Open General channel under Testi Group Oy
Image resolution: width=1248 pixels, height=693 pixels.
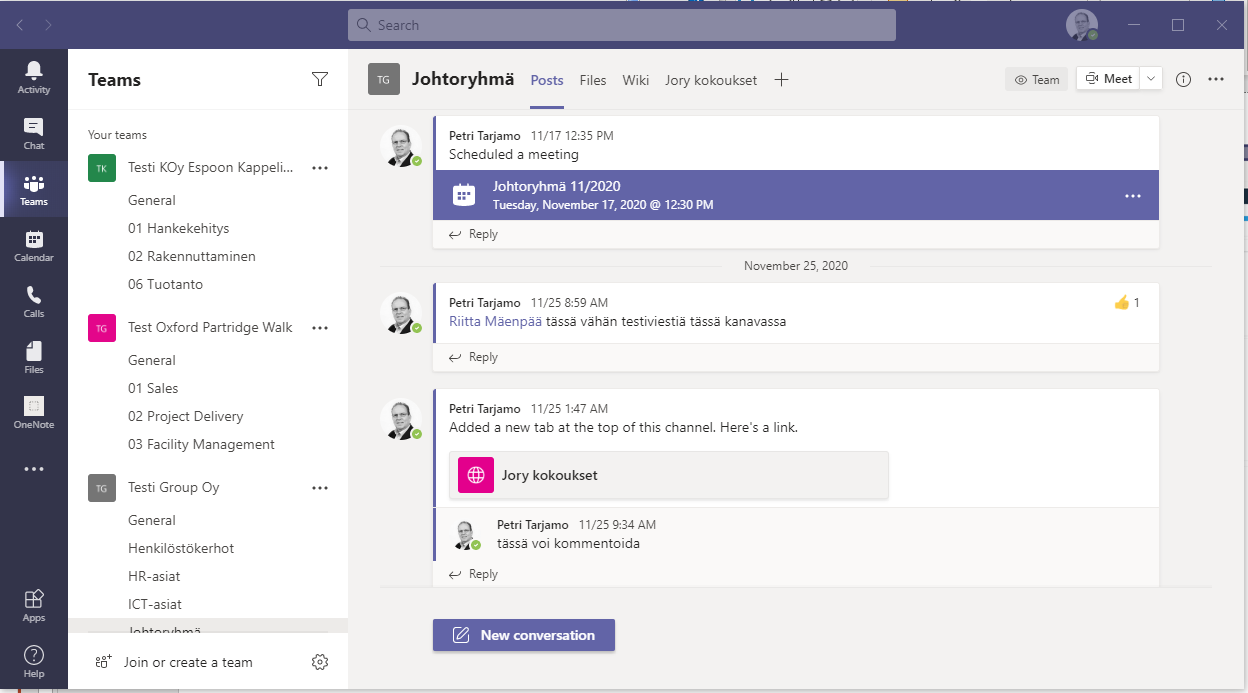pos(152,520)
